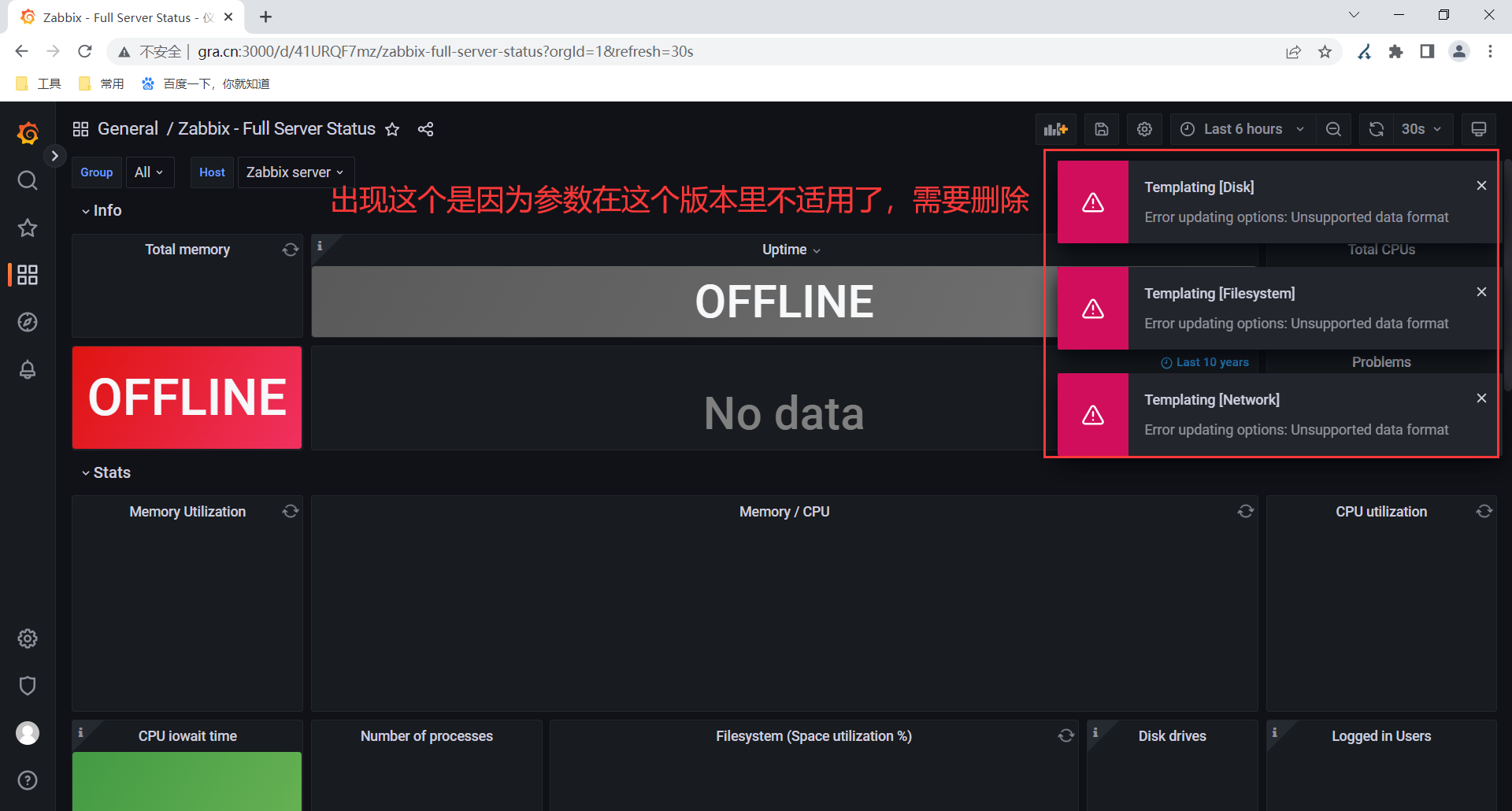Open the Group variable All dropdown

coord(149,172)
